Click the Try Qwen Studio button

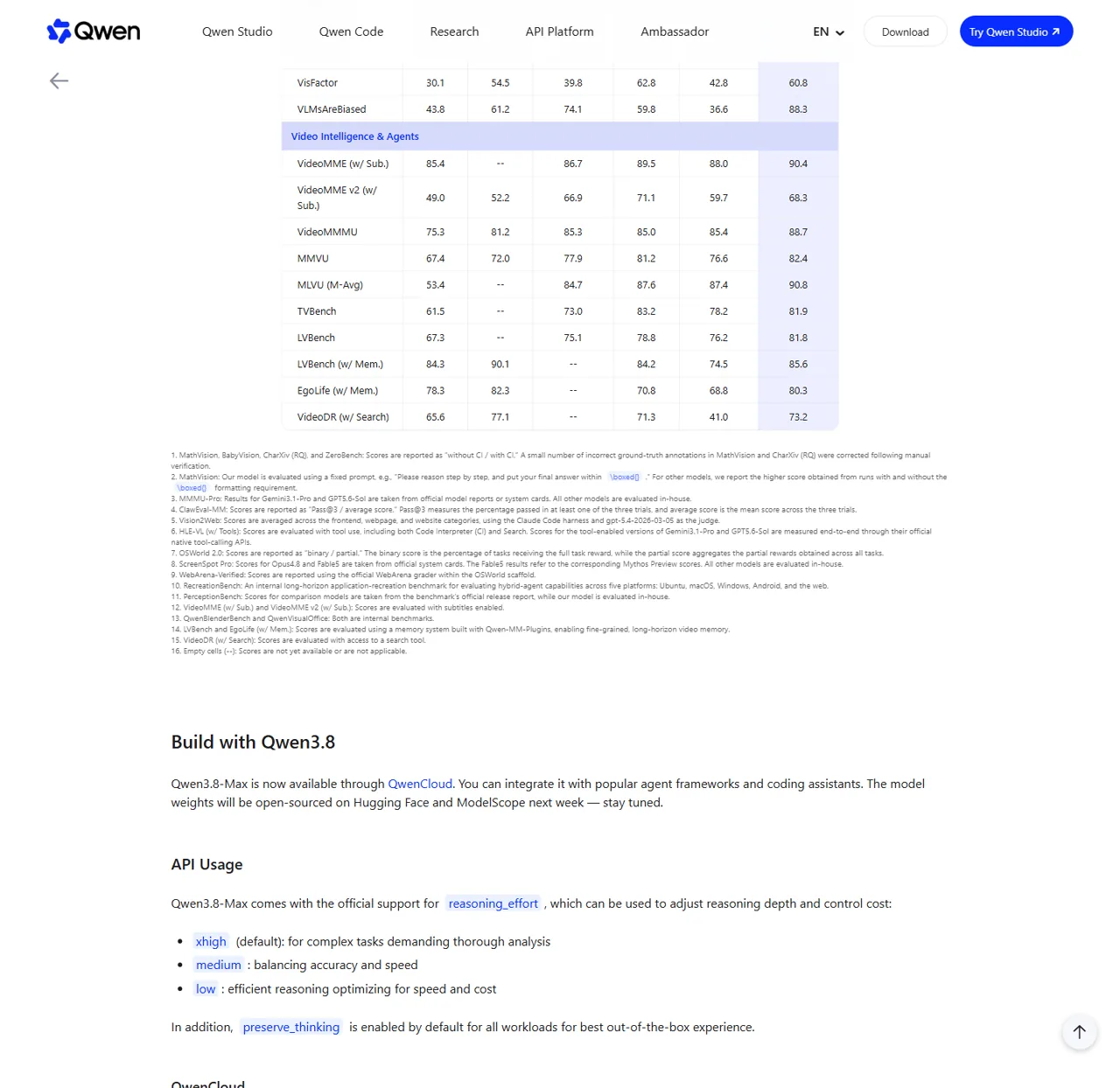1016,31
